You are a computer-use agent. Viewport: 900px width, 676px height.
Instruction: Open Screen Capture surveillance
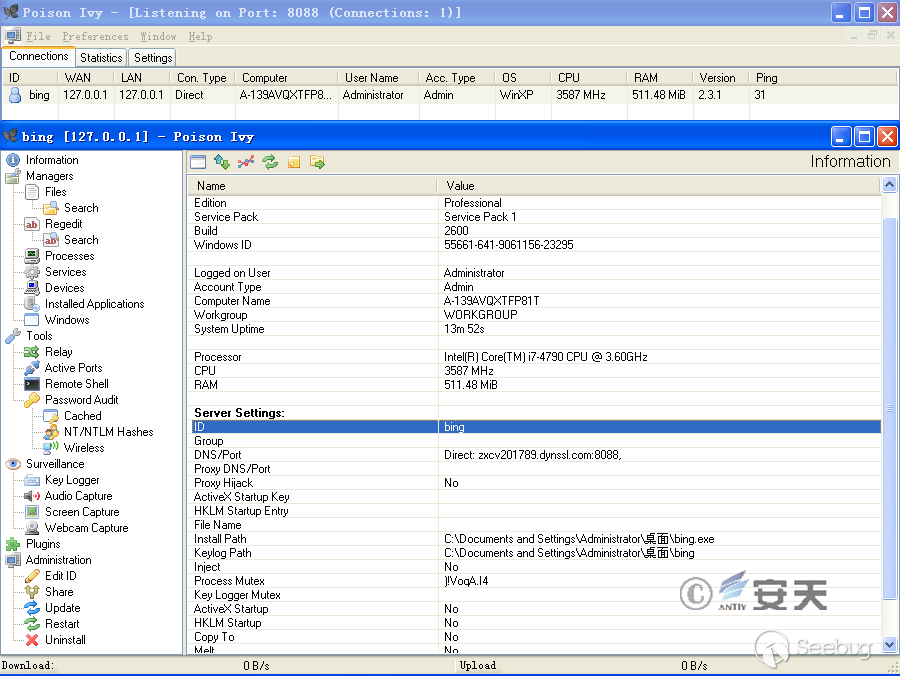point(81,512)
